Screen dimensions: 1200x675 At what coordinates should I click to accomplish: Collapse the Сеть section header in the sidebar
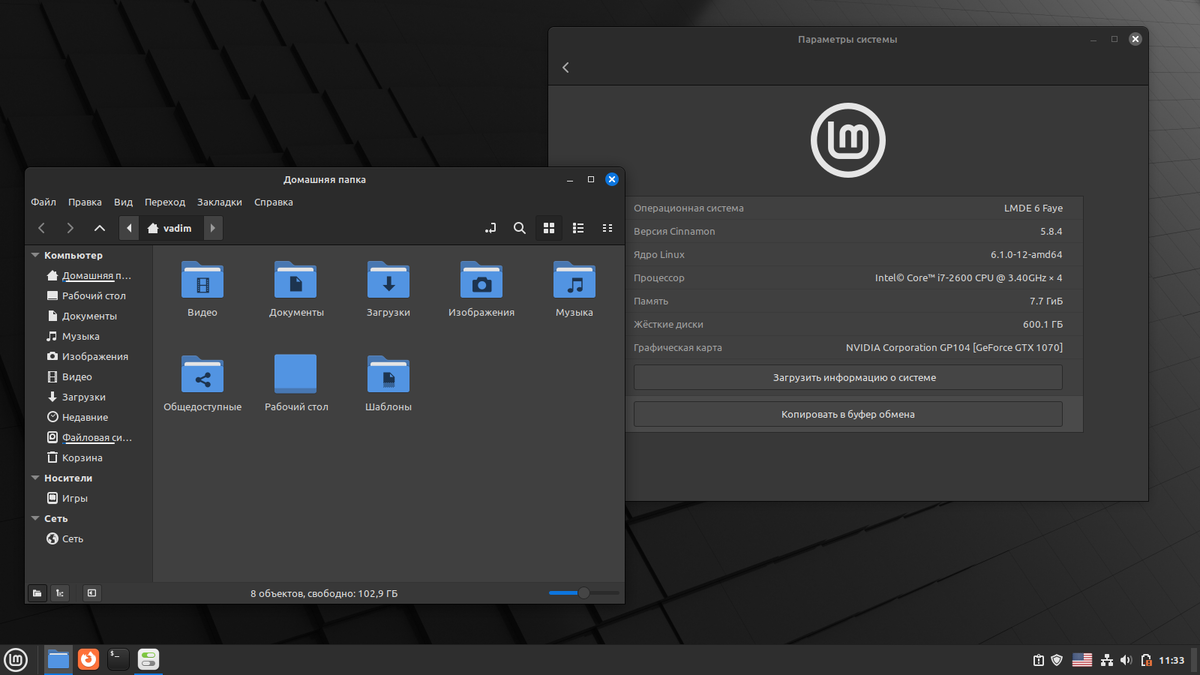tap(36, 519)
